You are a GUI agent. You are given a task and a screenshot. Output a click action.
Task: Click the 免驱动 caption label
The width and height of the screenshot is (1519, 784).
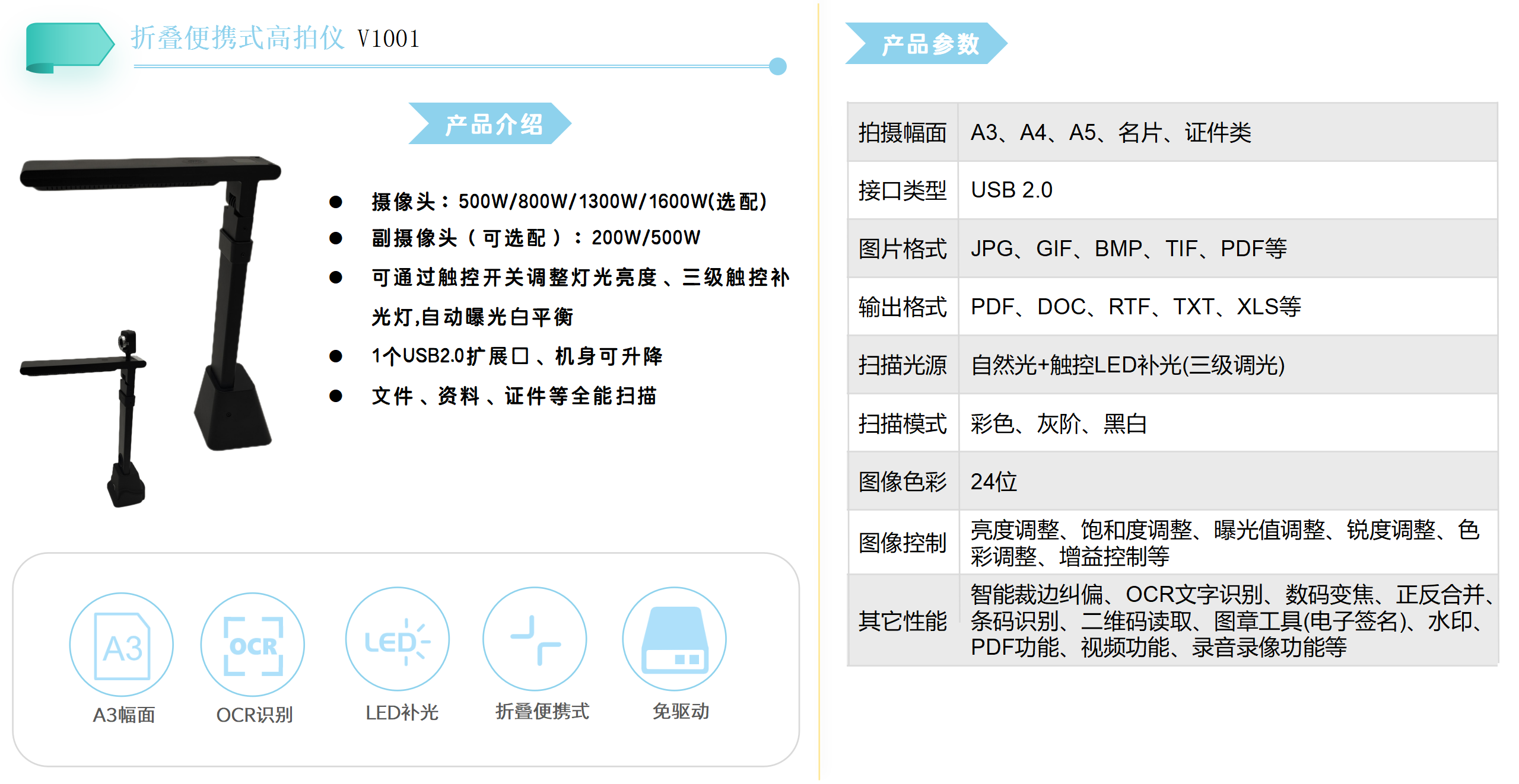click(681, 711)
